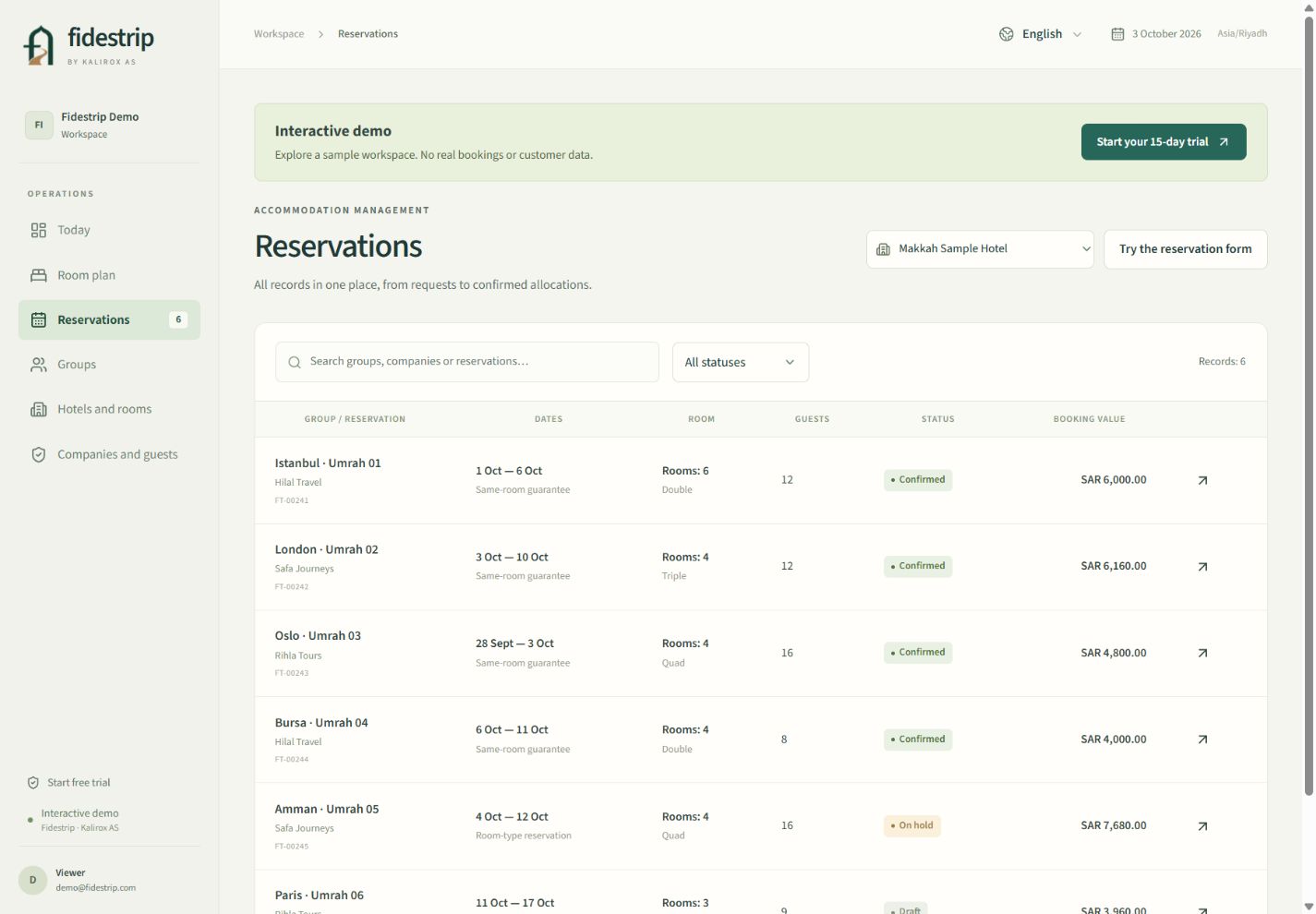The width and height of the screenshot is (1316, 914).
Task: Open Hotels and rooms building icon
Action: point(38,409)
